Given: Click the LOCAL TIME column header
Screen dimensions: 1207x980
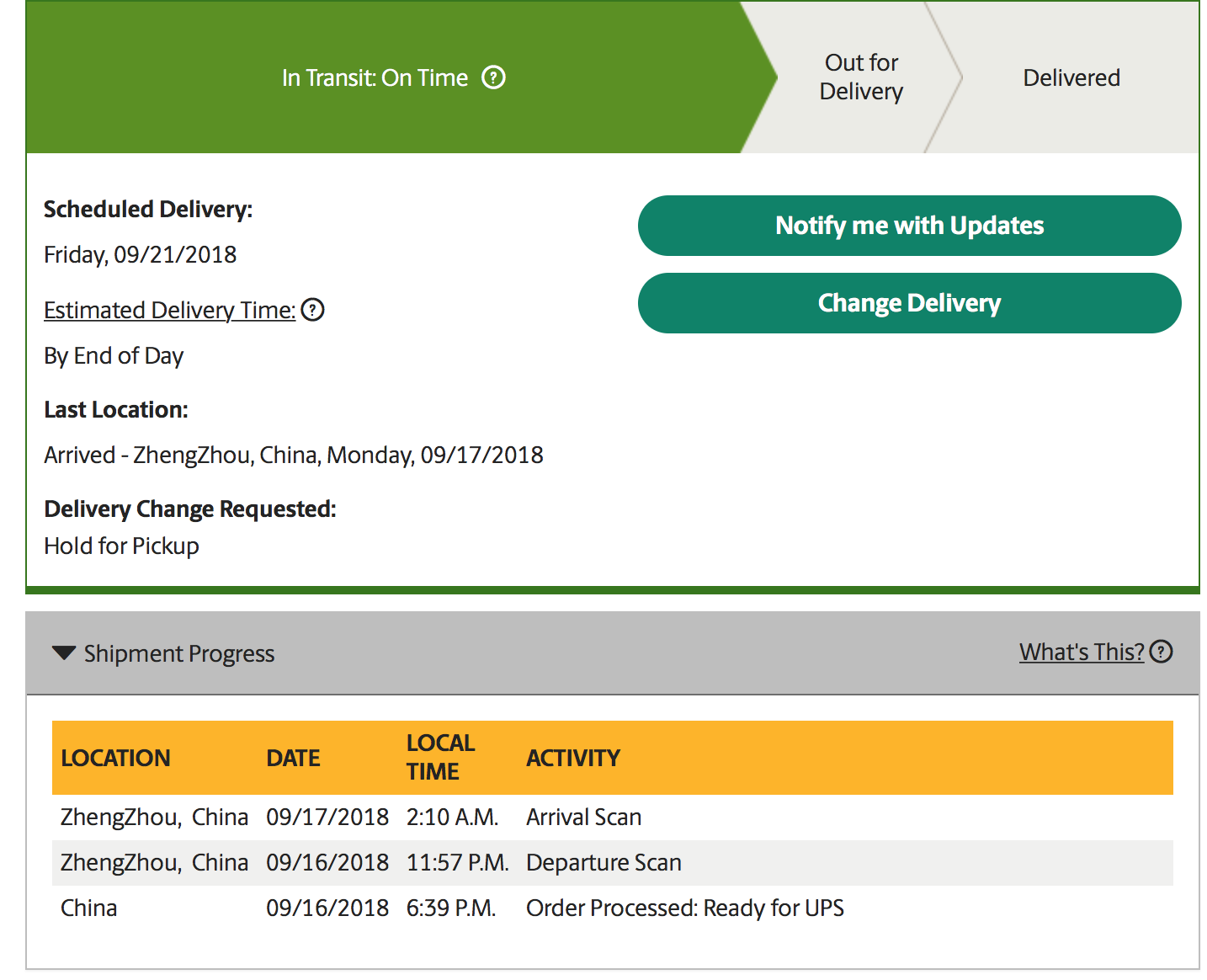Looking at the screenshot, I should tap(440, 757).
